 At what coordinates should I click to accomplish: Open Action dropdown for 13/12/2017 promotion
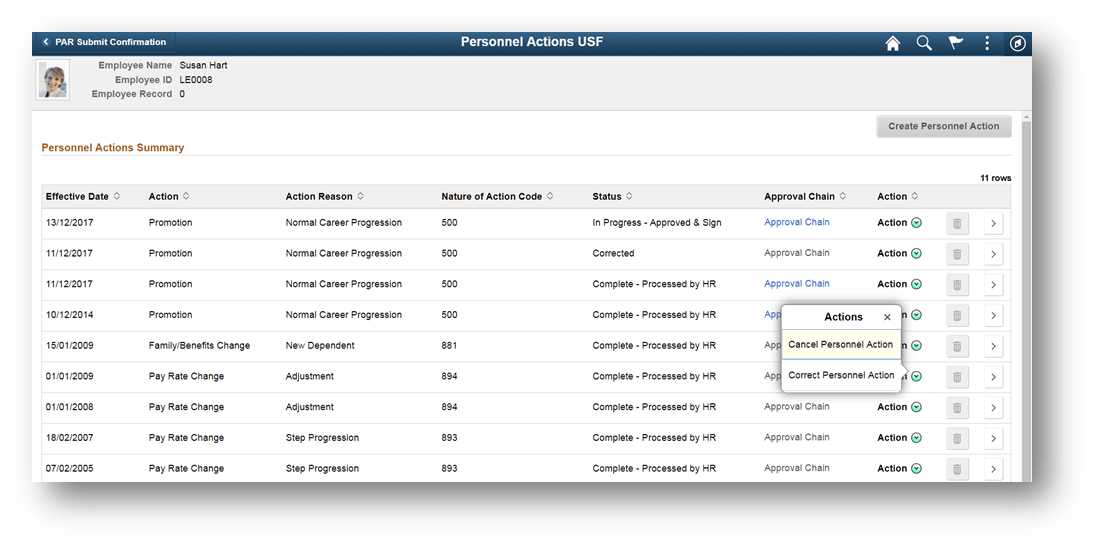click(x=916, y=223)
